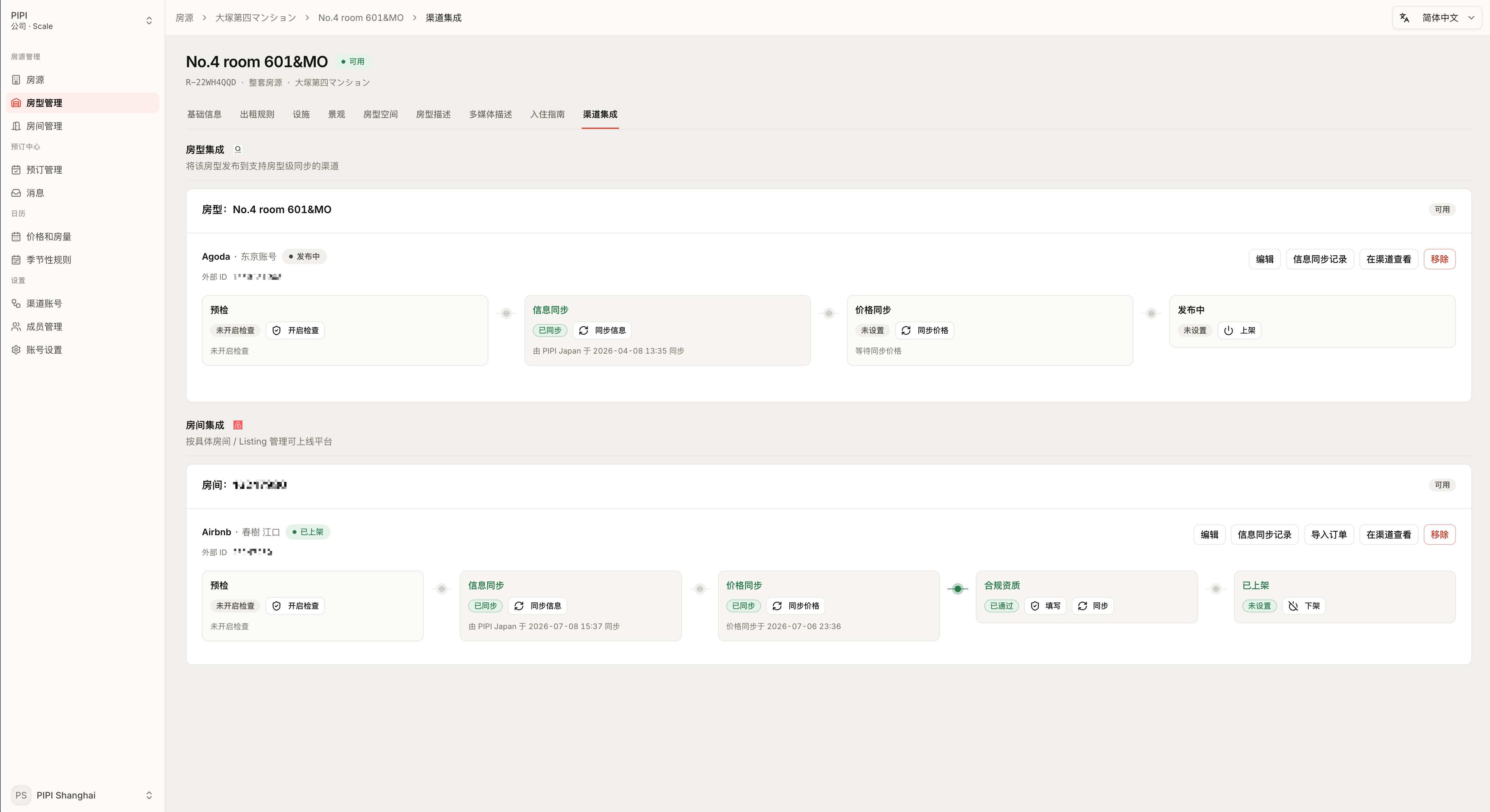Go to 房间管理 in sidebar
1490x812 pixels.
[x=82, y=126]
